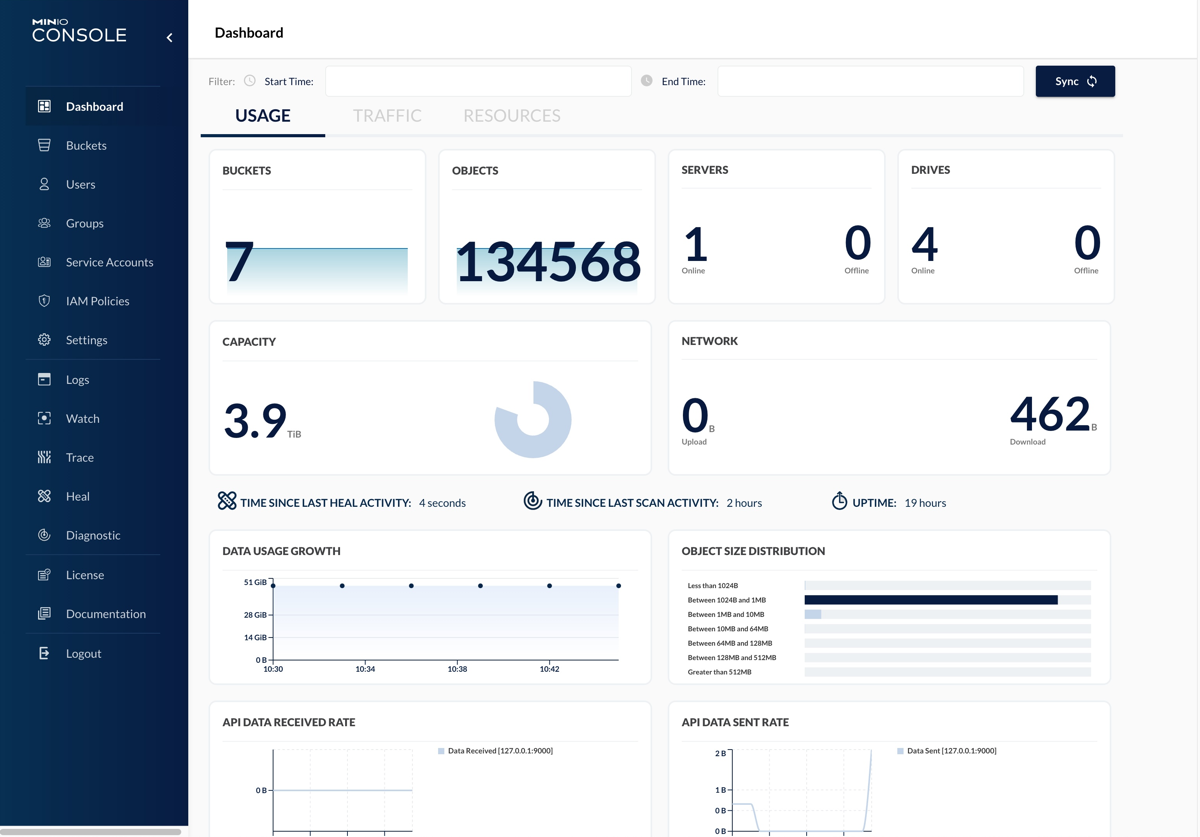The width and height of the screenshot is (1200, 837).
Task: Navigate to IAM Policies
Action: (x=93, y=301)
